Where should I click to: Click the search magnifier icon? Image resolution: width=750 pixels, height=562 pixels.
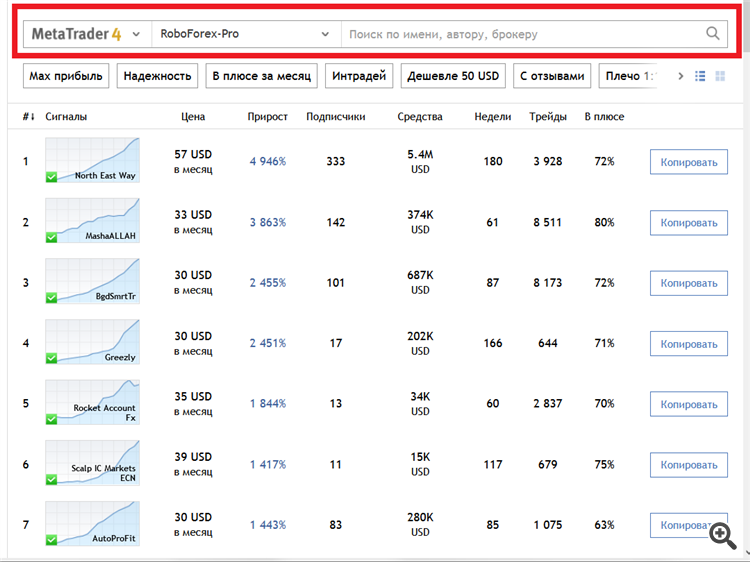[713, 34]
